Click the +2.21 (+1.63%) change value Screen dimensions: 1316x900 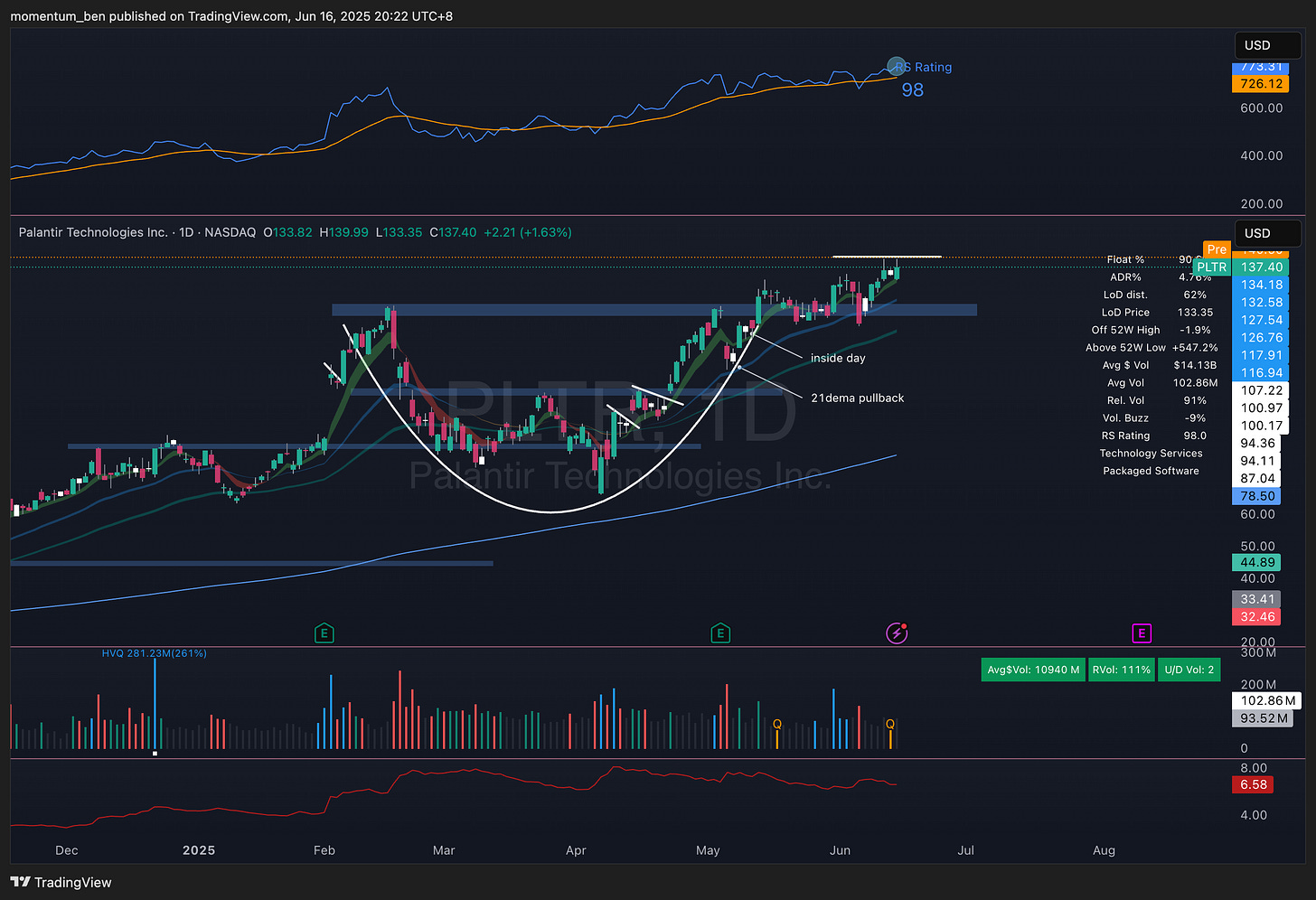[x=528, y=232]
